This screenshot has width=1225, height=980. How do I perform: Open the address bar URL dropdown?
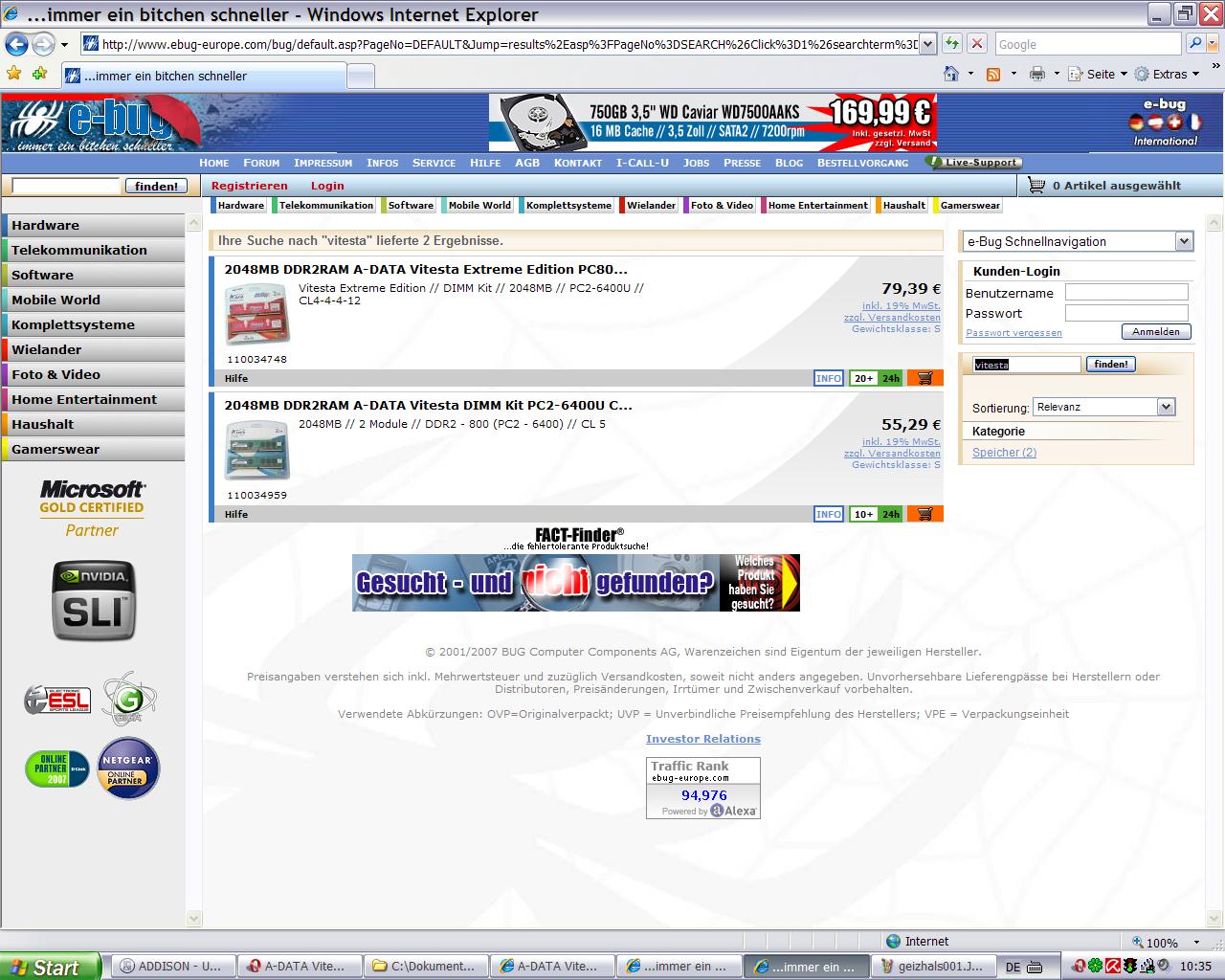pos(926,44)
